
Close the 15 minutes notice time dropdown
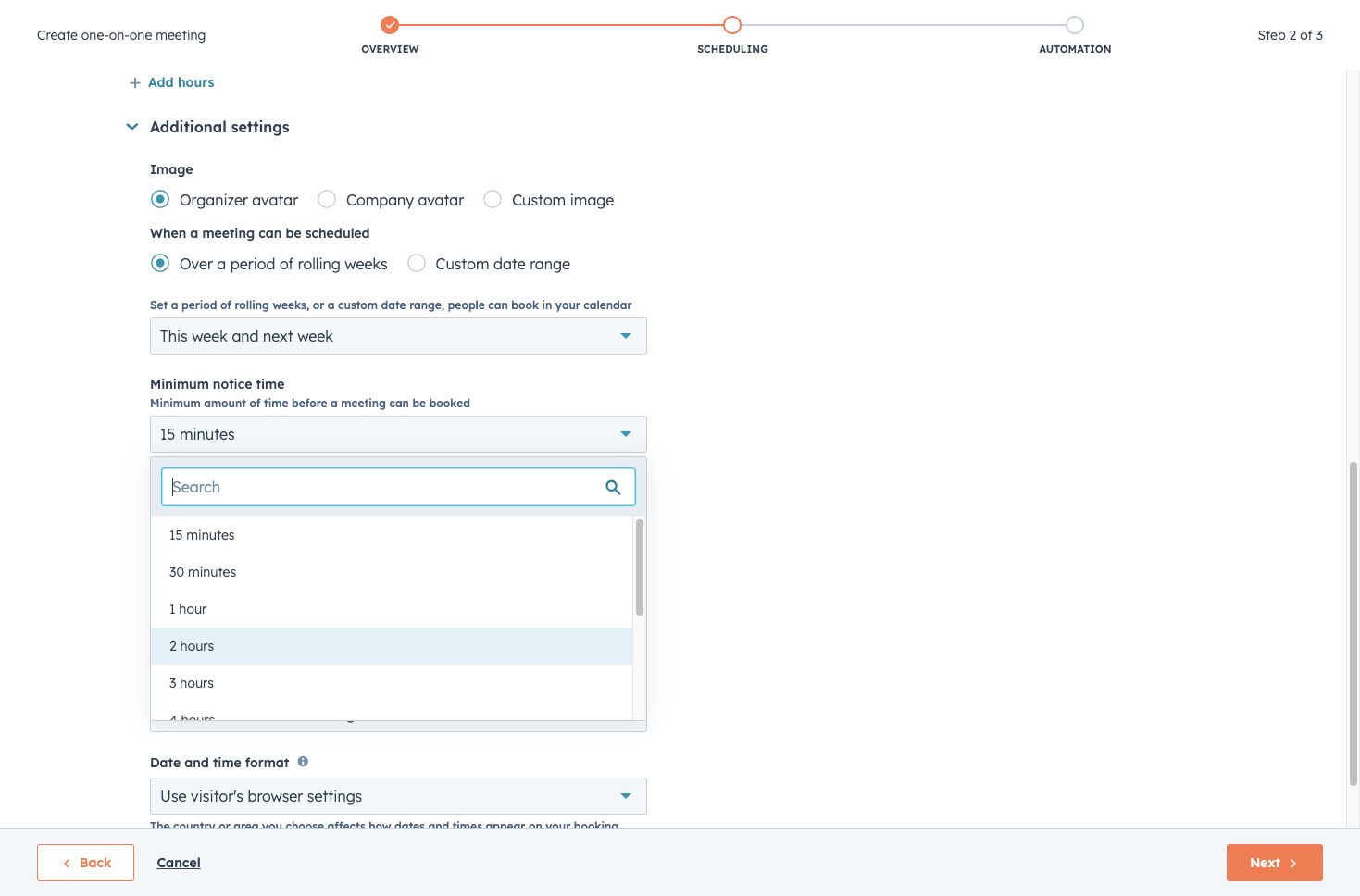pyautogui.click(x=398, y=434)
